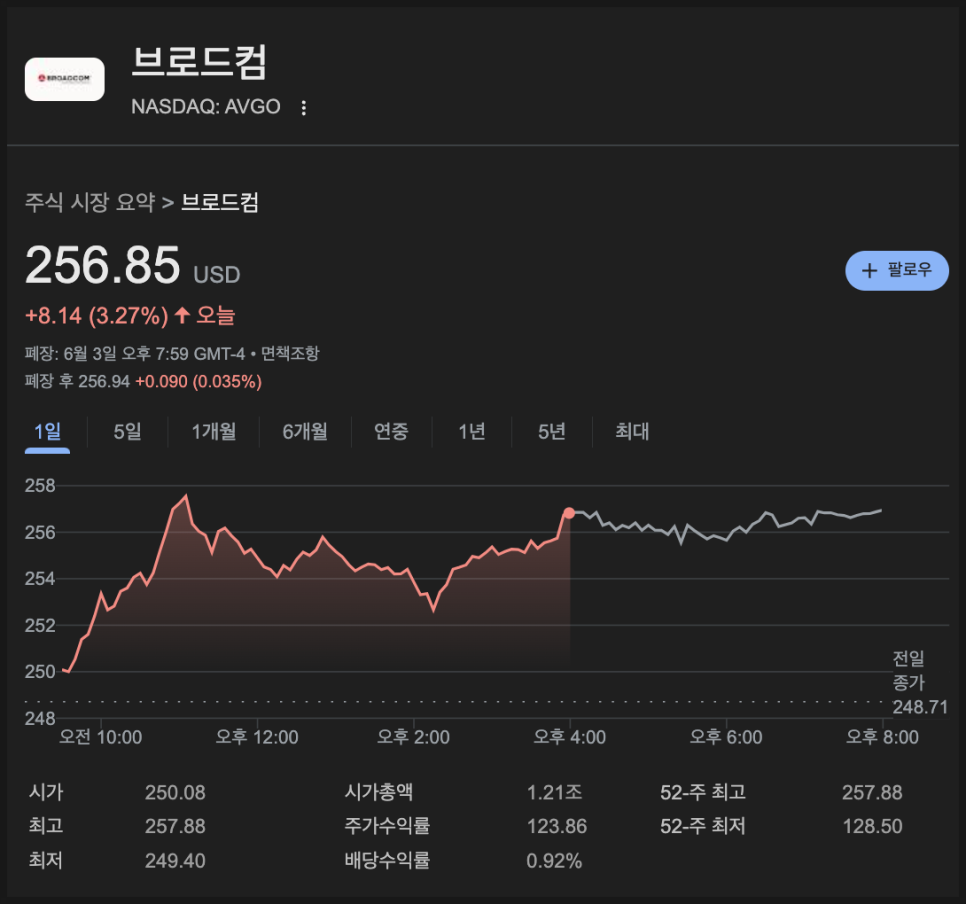
Task: Switch to the 최대 chart tab
Action: [632, 431]
